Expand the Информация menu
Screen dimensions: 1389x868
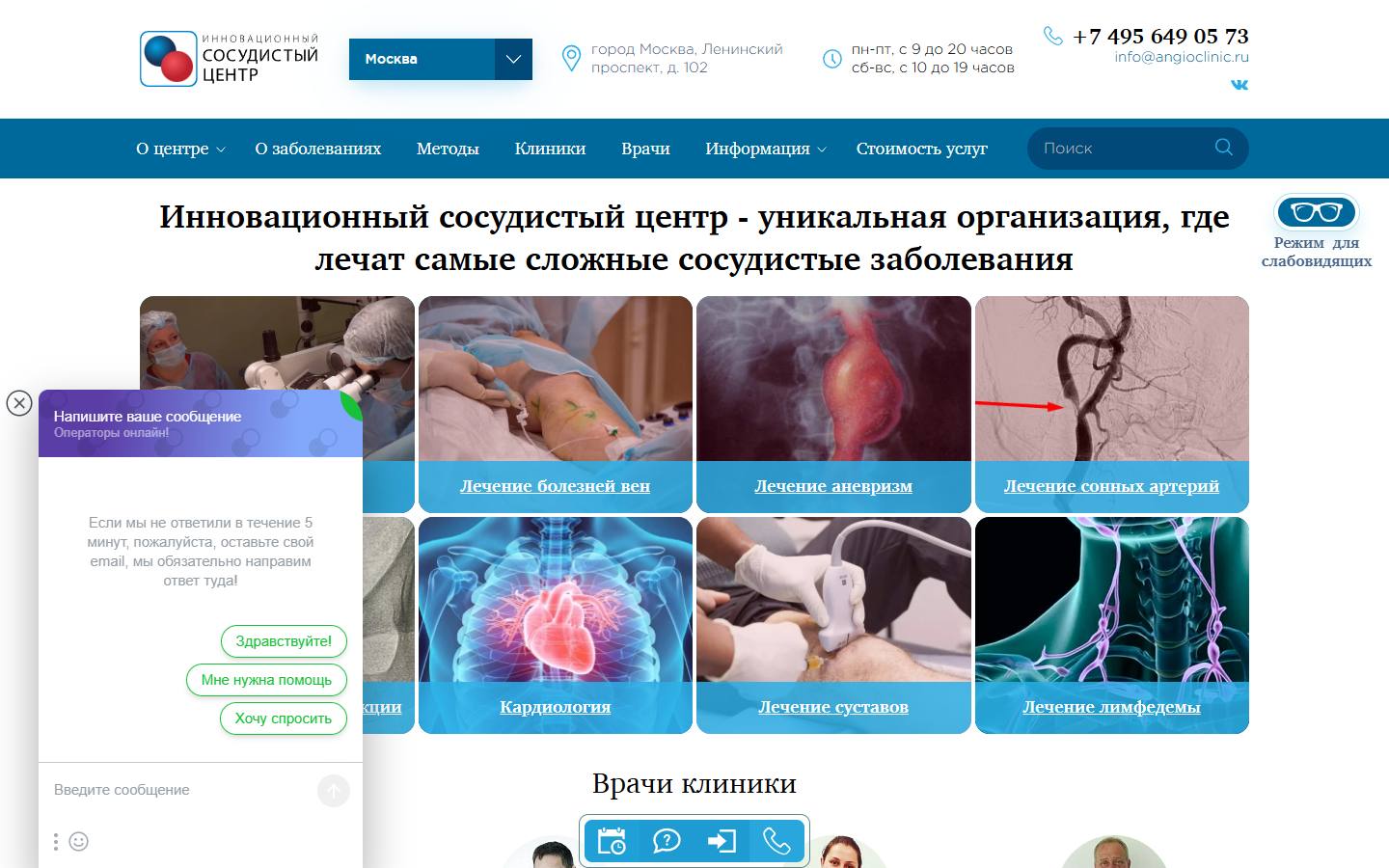click(x=766, y=149)
